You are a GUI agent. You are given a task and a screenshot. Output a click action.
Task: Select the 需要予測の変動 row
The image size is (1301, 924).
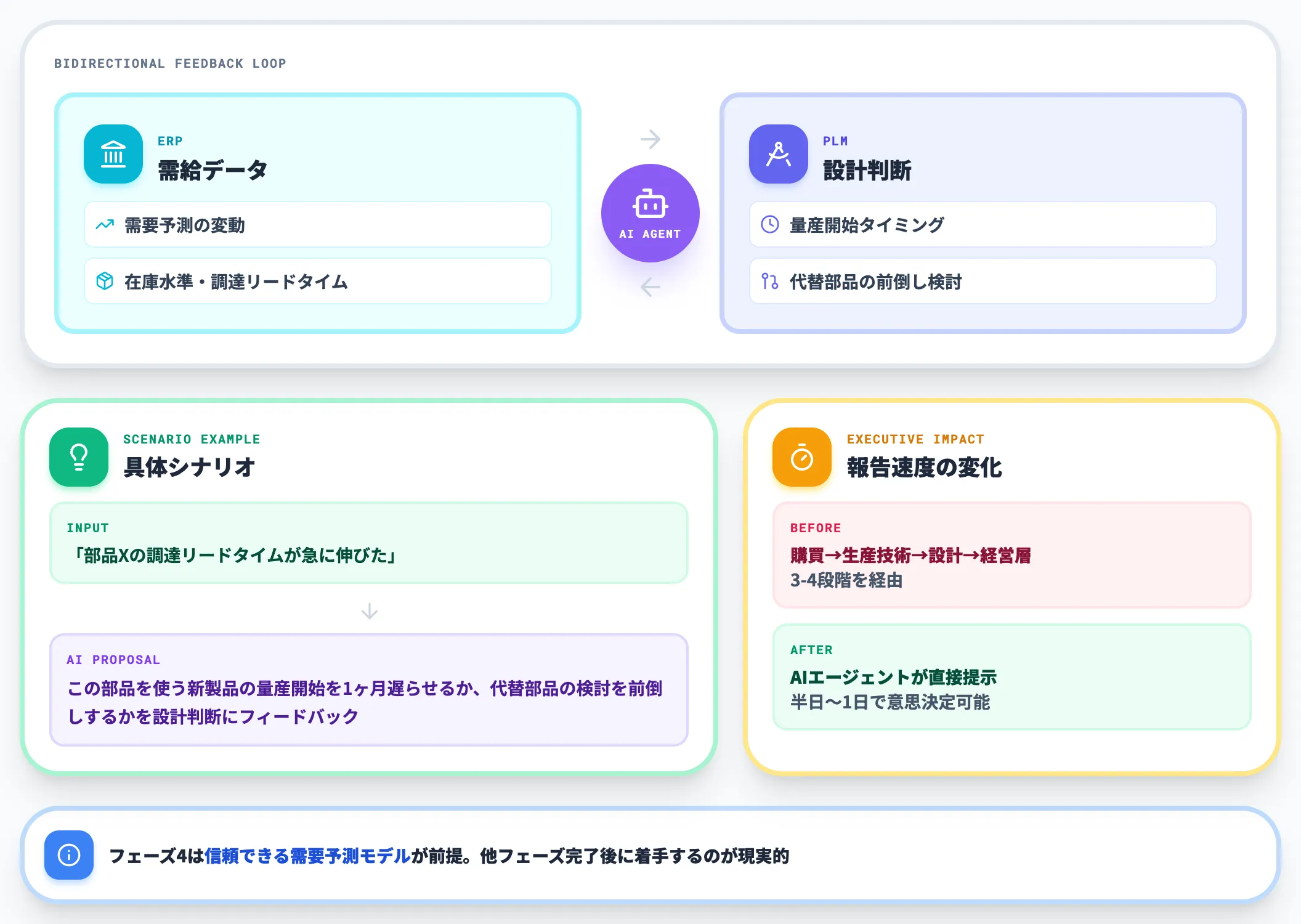coord(318,225)
